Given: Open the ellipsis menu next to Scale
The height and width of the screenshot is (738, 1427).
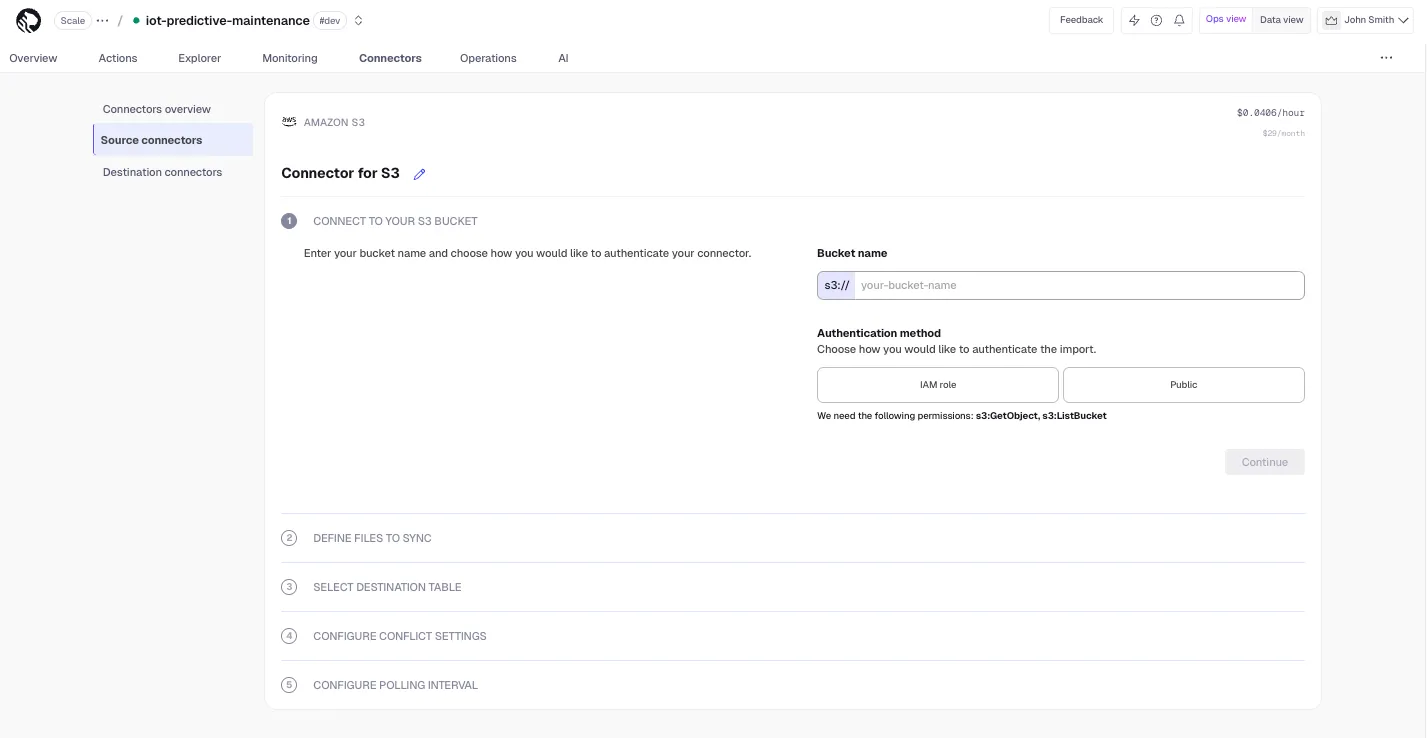Looking at the screenshot, I should tap(102, 20).
